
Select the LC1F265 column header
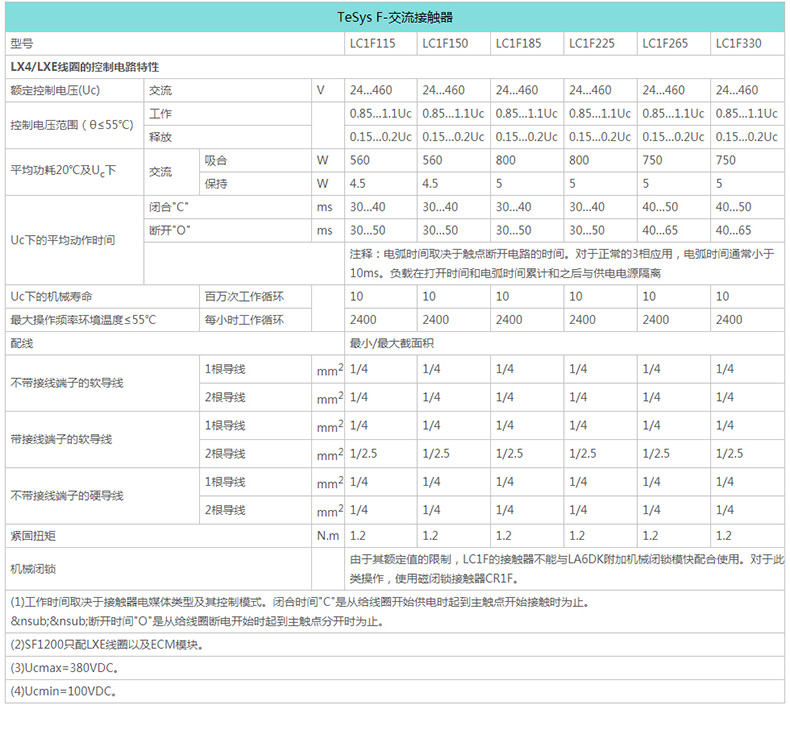click(x=665, y=43)
